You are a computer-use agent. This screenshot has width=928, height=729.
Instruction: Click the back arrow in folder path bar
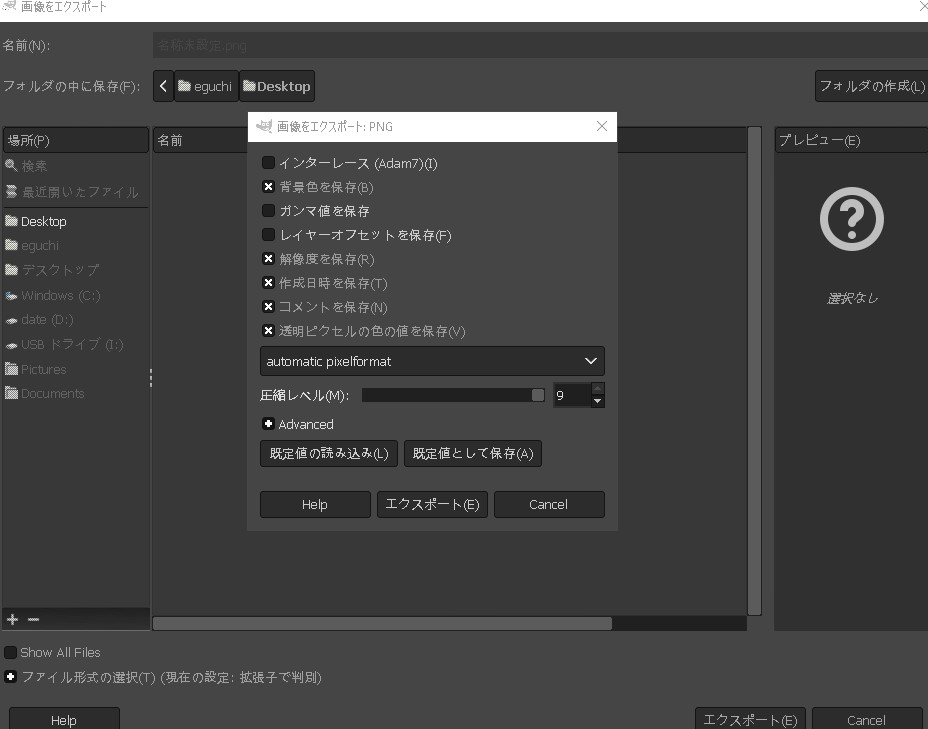pyautogui.click(x=164, y=86)
